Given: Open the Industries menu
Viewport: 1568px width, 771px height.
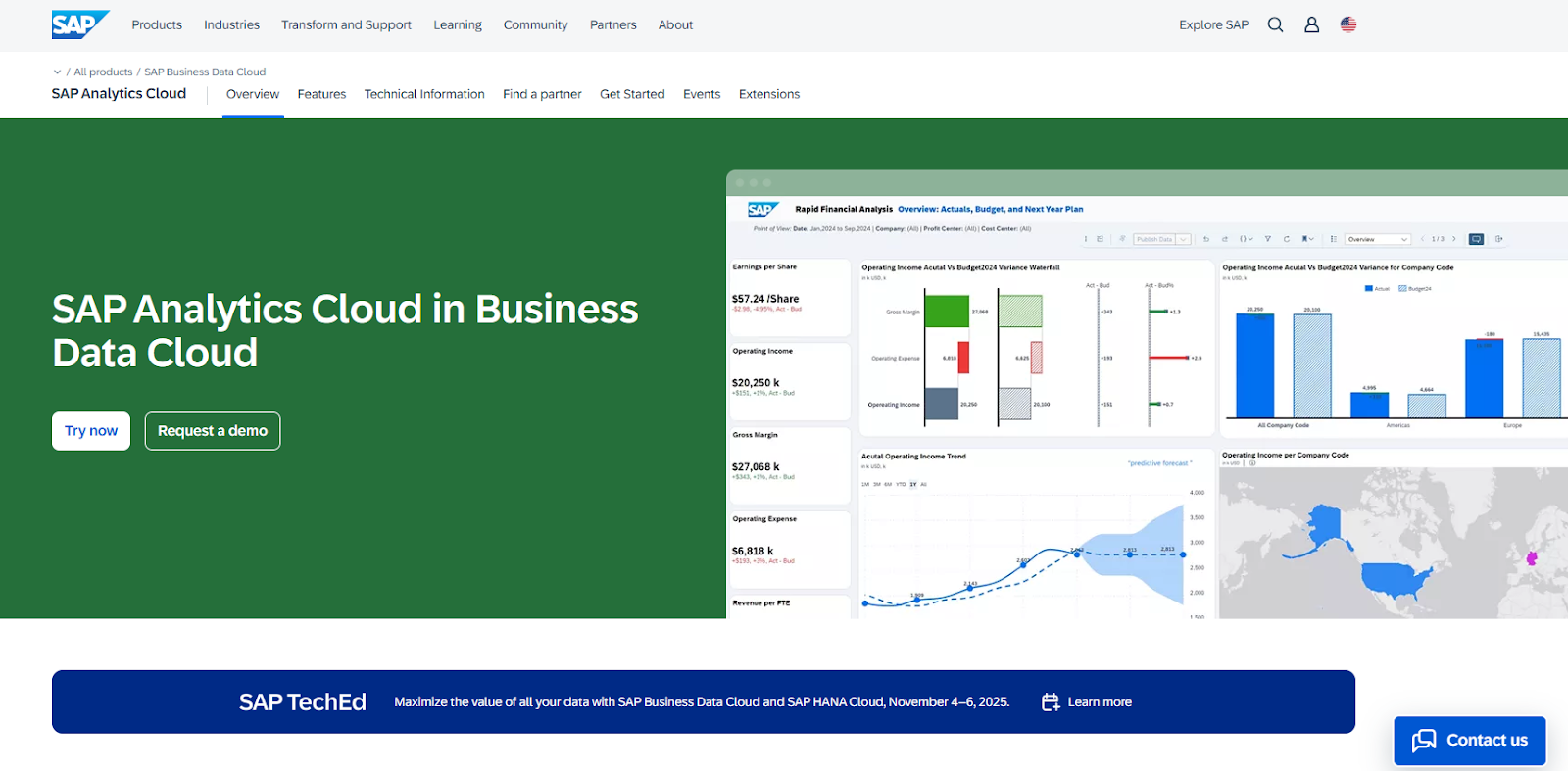Looking at the screenshot, I should [231, 24].
